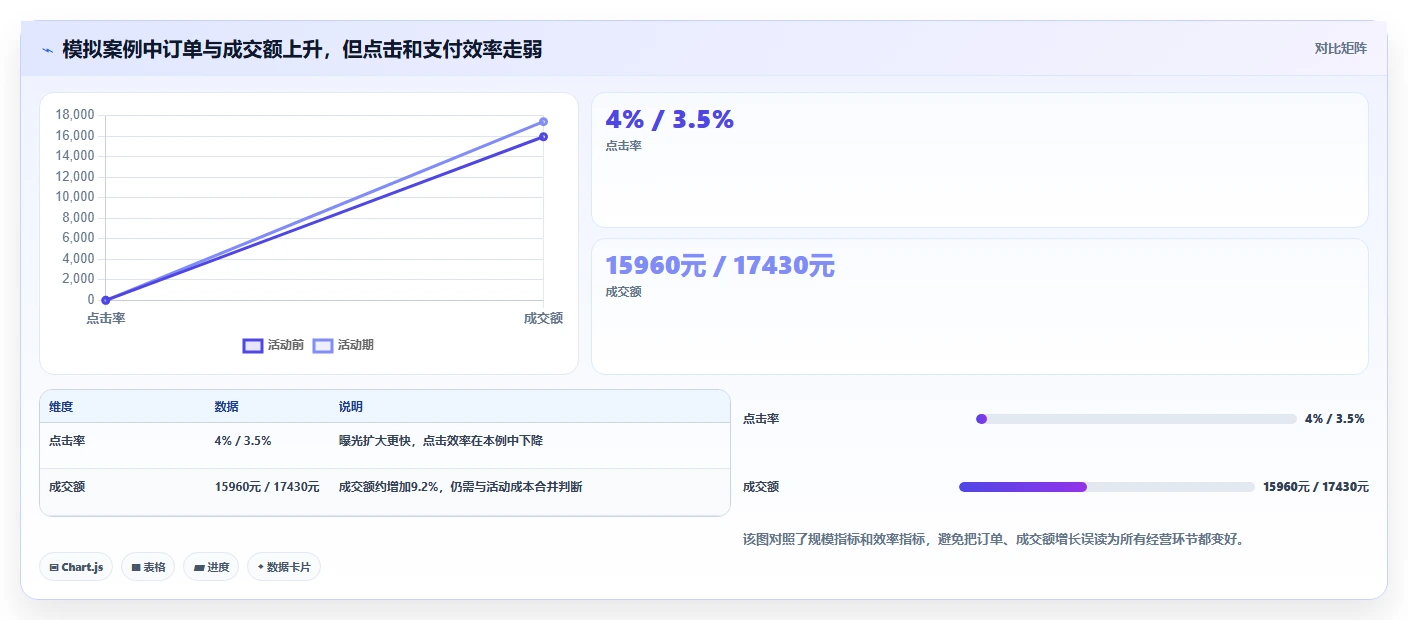Click the 10,000 y-axis label
The height and width of the screenshot is (620, 1408).
(x=75, y=197)
